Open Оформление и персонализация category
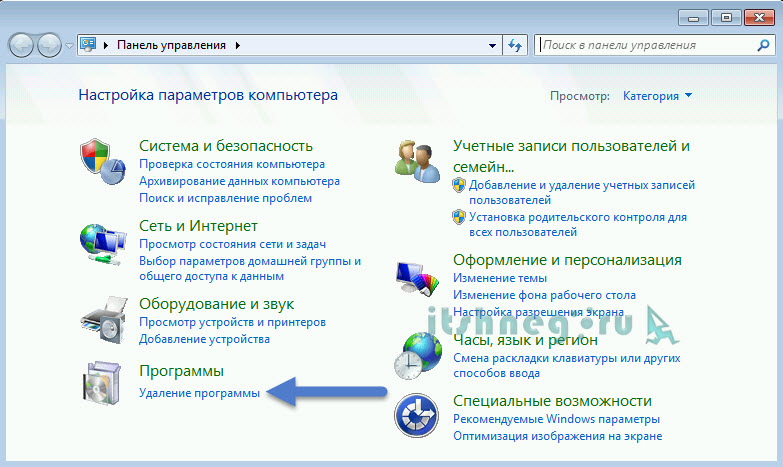The width and height of the screenshot is (783, 467). pyautogui.click(x=567, y=260)
